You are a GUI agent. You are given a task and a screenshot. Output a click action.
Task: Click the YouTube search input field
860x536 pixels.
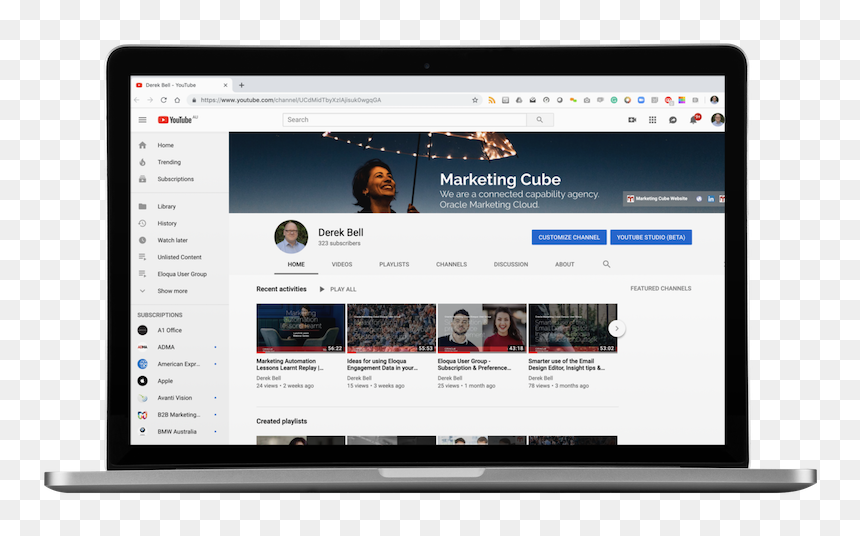[405, 120]
